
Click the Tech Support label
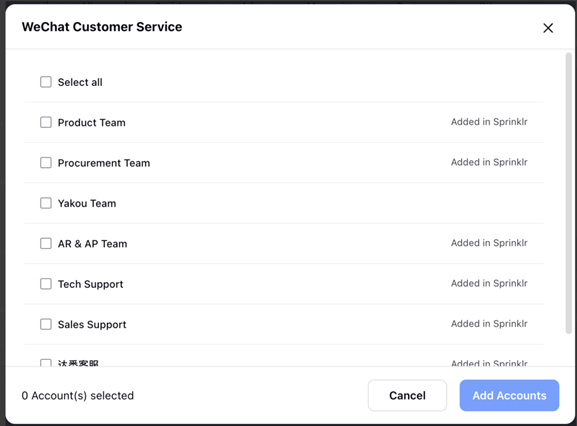click(x=91, y=284)
